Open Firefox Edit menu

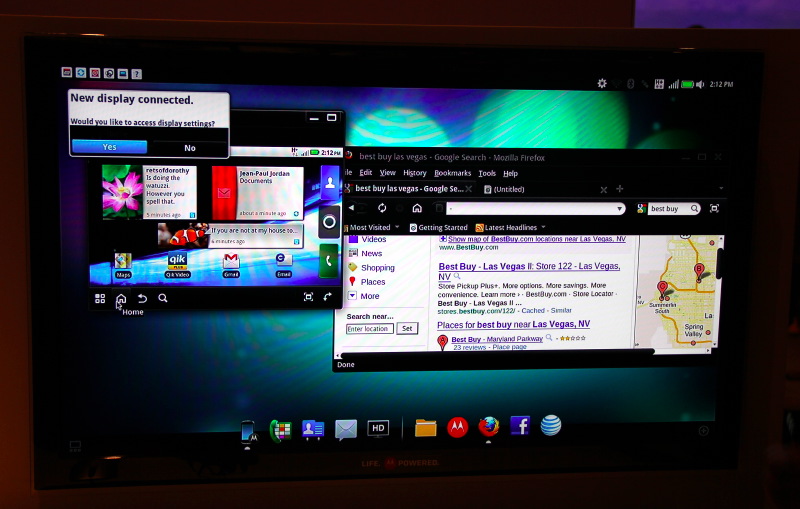(366, 173)
